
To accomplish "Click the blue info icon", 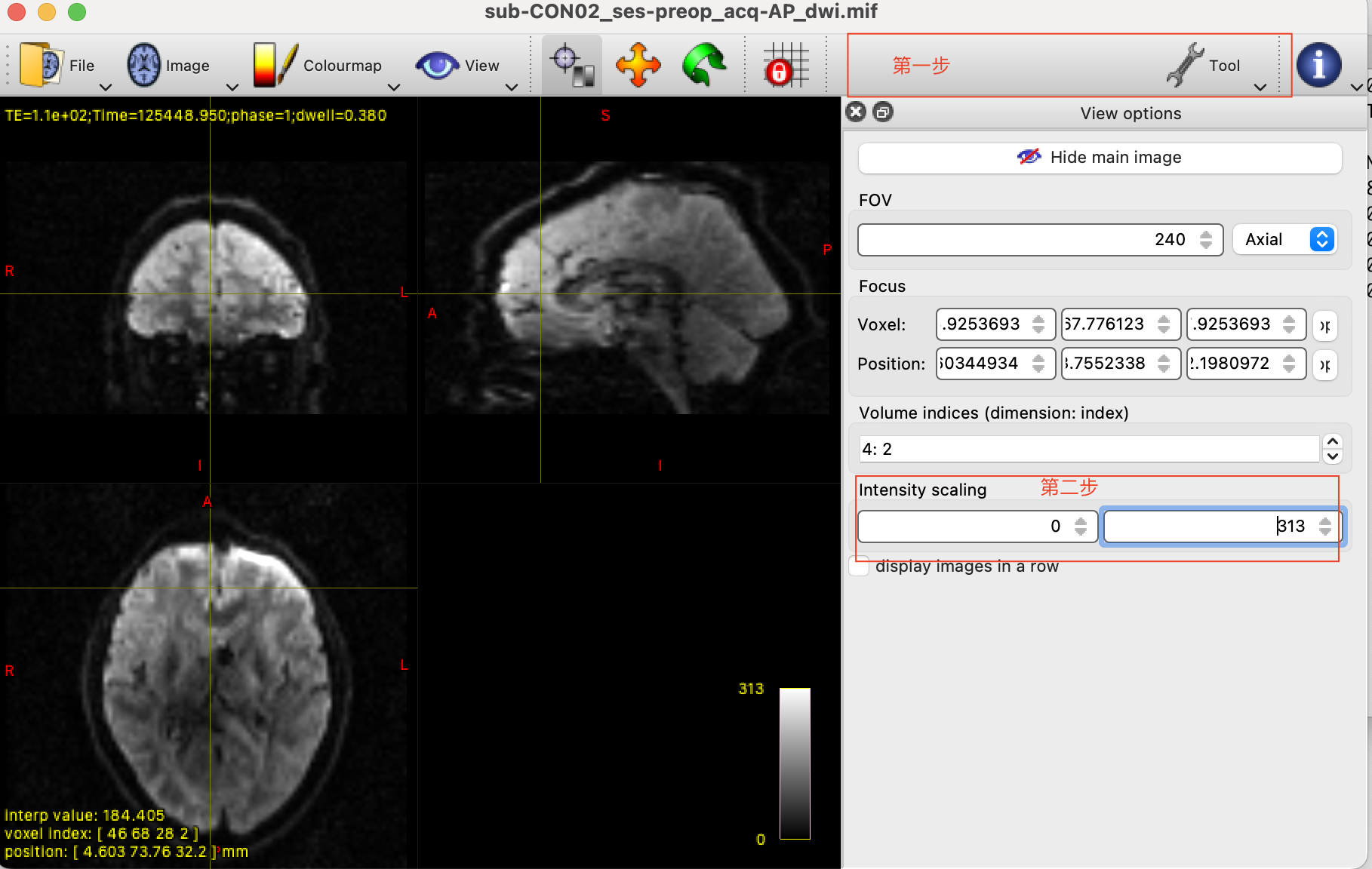I will (1318, 65).
